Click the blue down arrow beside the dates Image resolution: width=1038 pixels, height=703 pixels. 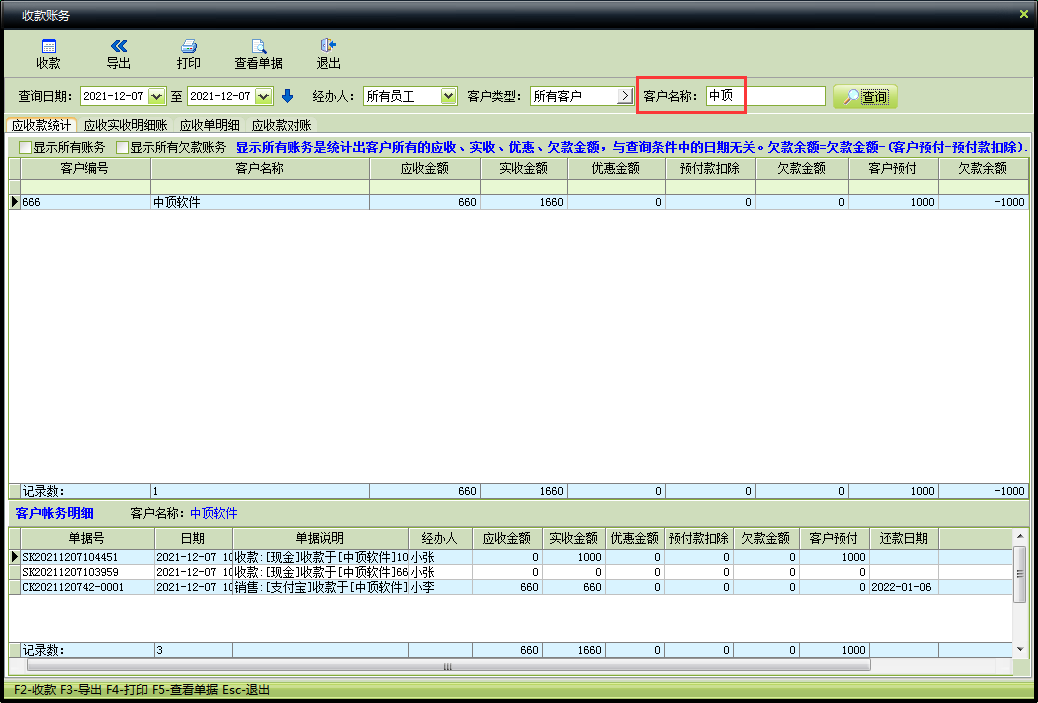click(287, 96)
